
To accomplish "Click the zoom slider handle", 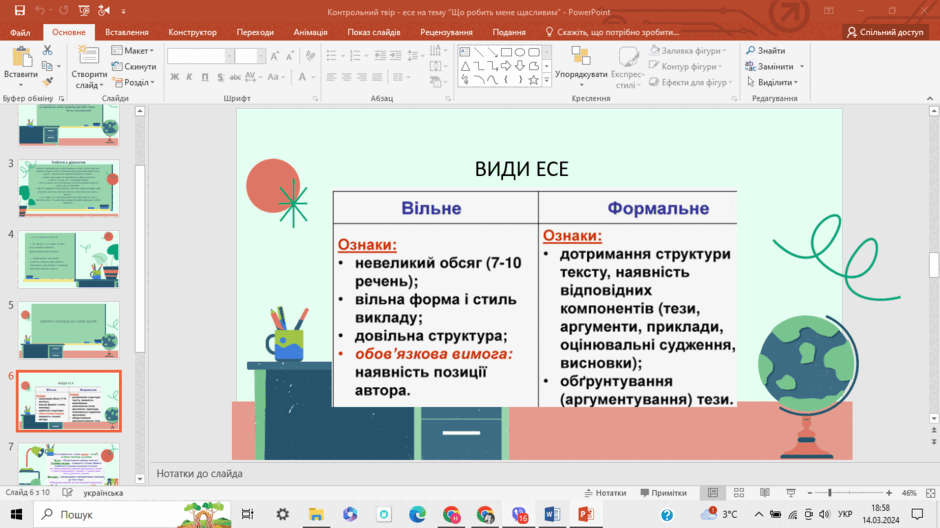I will click(x=830, y=493).
